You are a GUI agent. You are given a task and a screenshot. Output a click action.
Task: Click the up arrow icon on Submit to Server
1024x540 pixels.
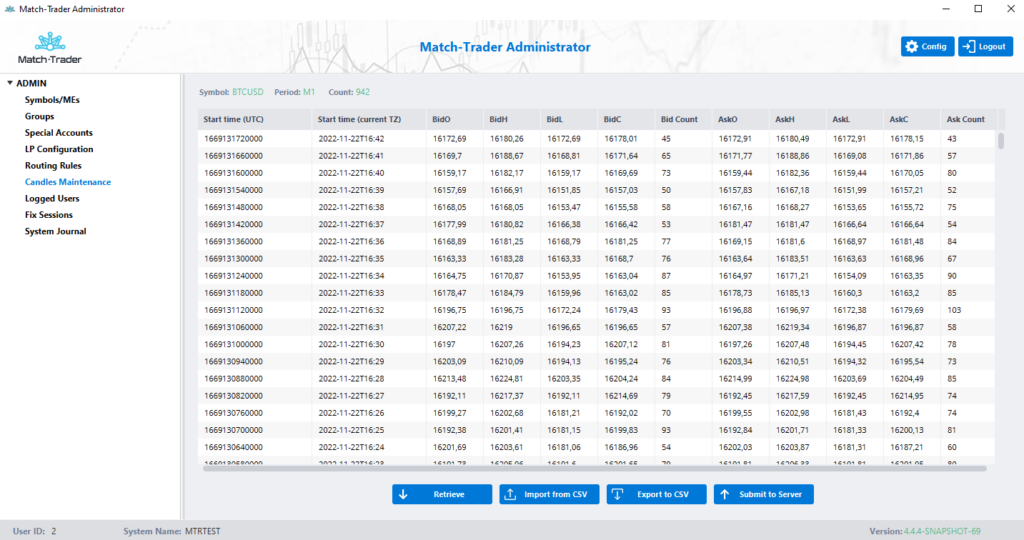click(724, 494)
